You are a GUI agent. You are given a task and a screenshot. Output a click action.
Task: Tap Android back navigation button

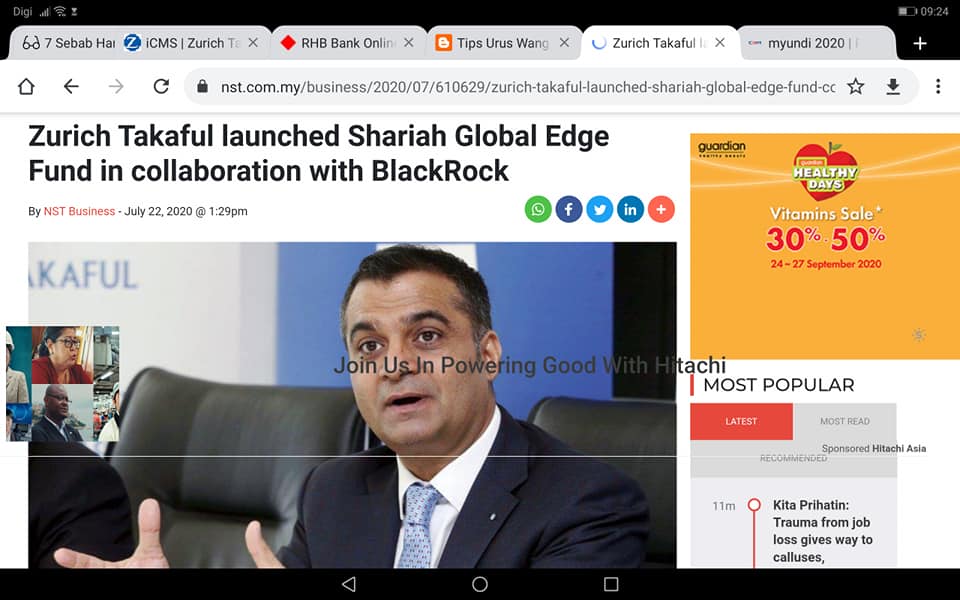(x=349, y=584)
